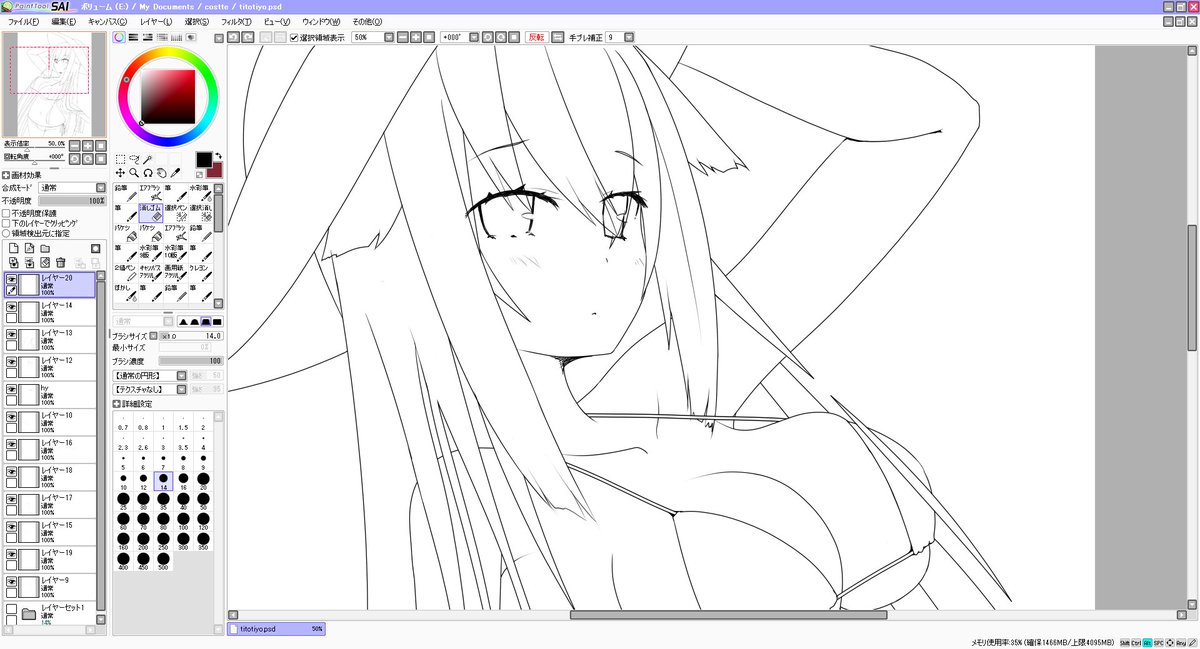Select the ぼかし blur tool
Image resolution: width=1200 pixels, height=649 pixels.
tap(126, 293)
